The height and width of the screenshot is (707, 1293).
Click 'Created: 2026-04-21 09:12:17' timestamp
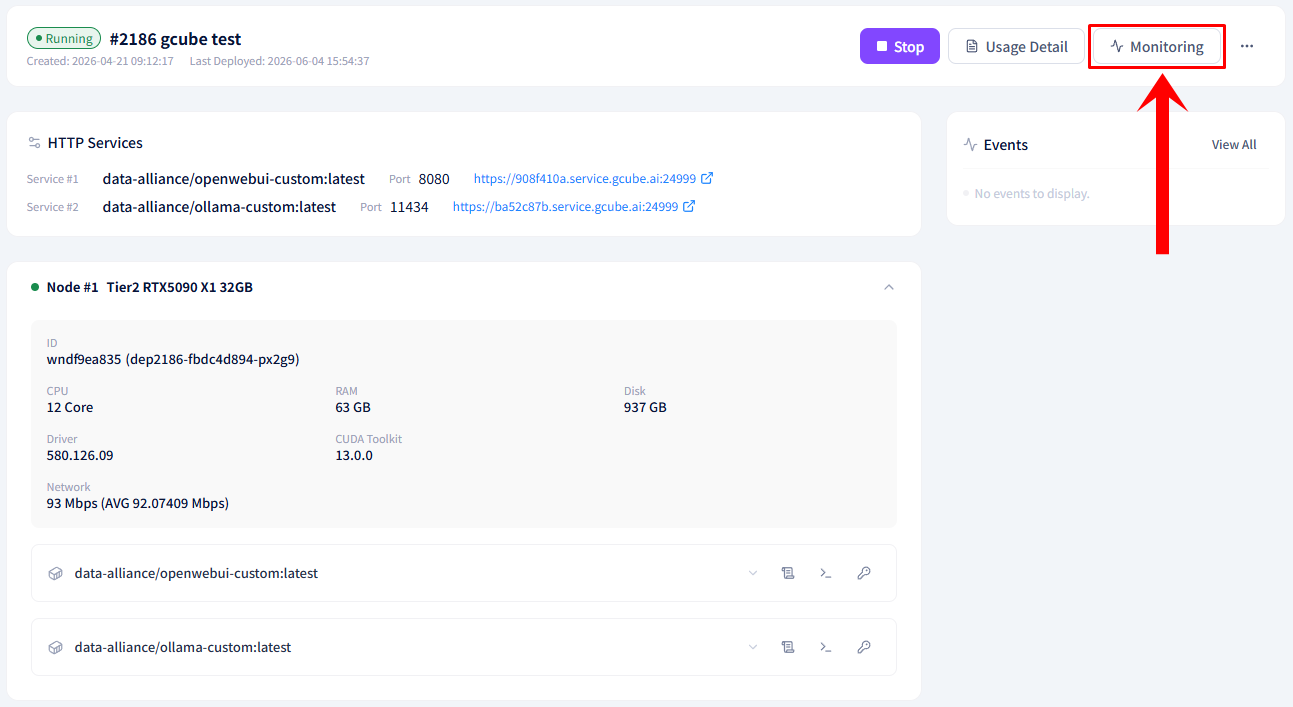pyautogui.click(x=101, y=61)
